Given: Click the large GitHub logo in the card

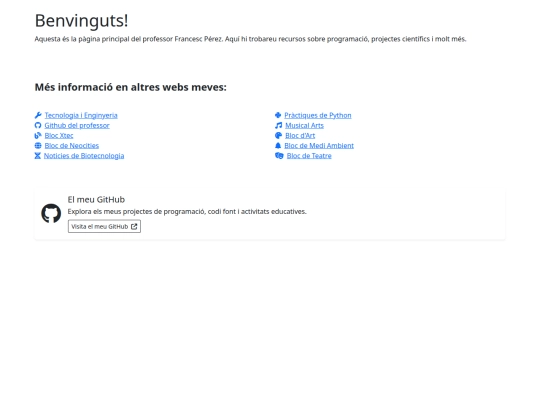Looking at the screenshot, I should click(51, 213).
